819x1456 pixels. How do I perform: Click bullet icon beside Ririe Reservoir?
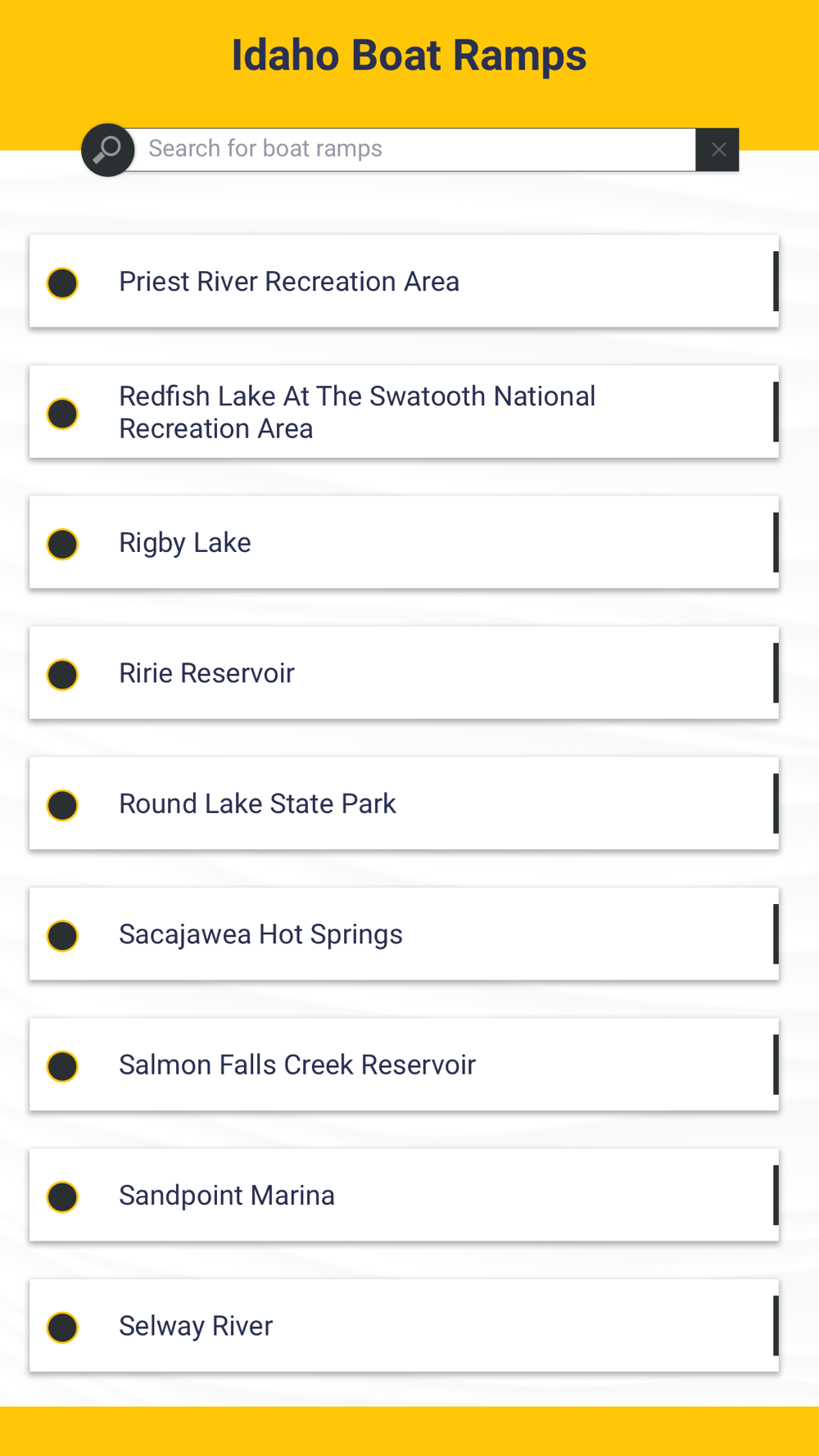coord(62,675)
